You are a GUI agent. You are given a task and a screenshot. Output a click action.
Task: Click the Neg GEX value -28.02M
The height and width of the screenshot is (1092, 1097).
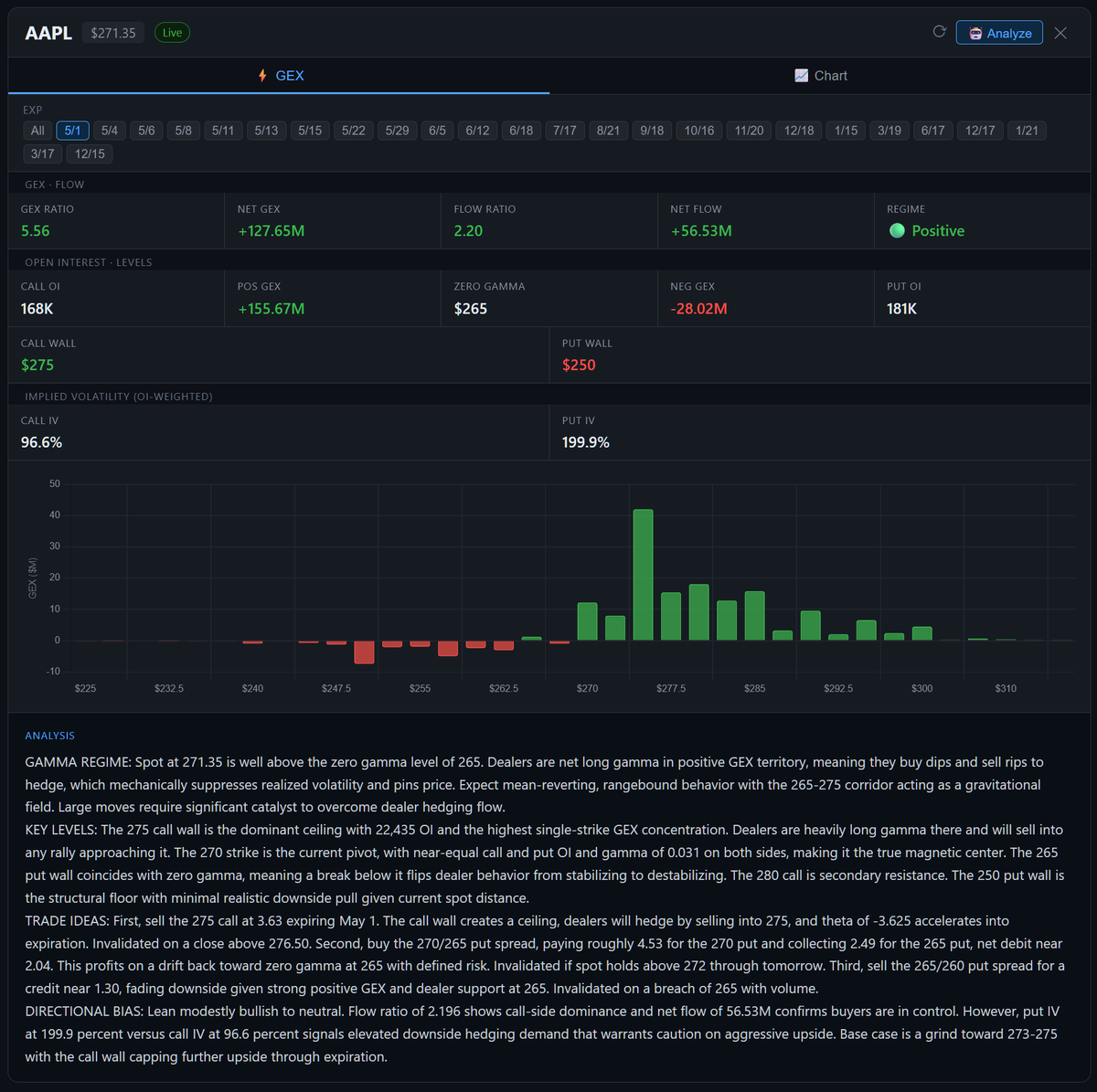coord(698,309)
